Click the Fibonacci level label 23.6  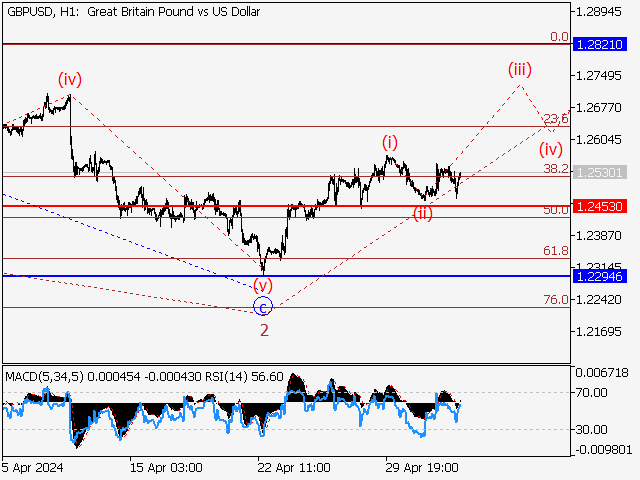pos(556,119)
